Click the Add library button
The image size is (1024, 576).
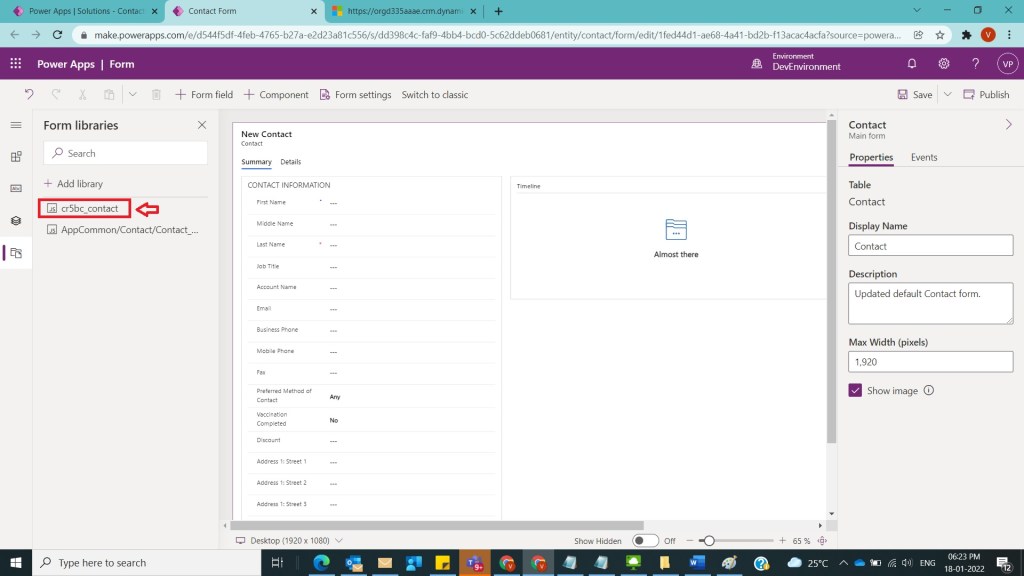73,184
